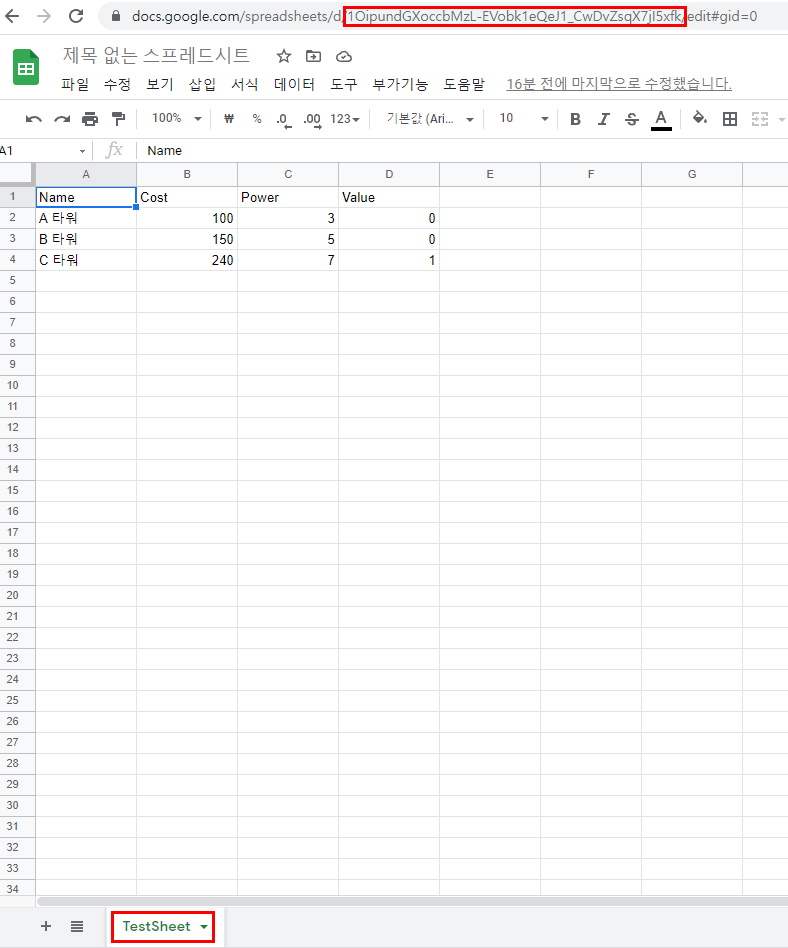Open more number formats 123 dropdown
Viewport: 788px width, 948px height.
345,119
